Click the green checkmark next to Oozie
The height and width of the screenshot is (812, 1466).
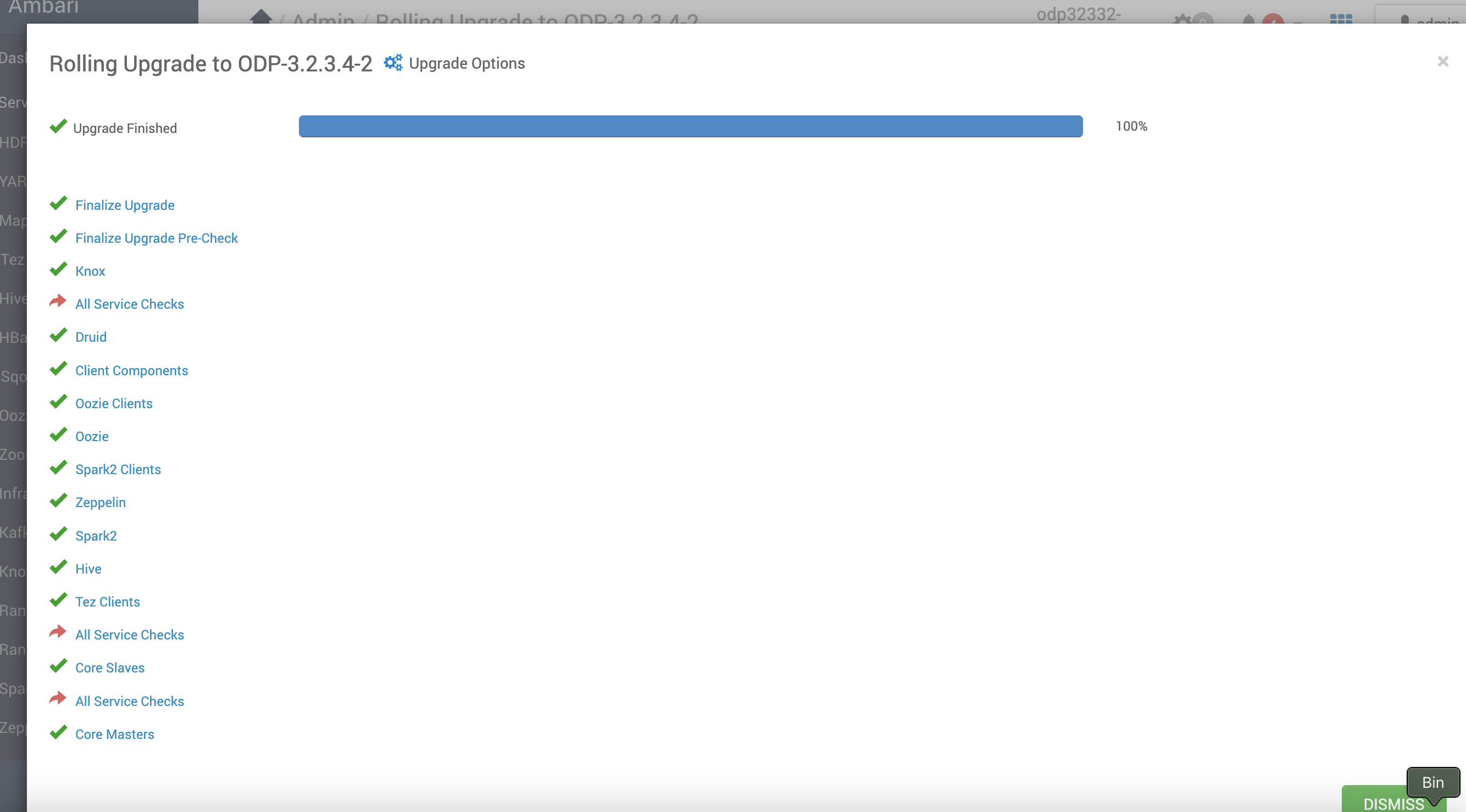tap(58, 435)
